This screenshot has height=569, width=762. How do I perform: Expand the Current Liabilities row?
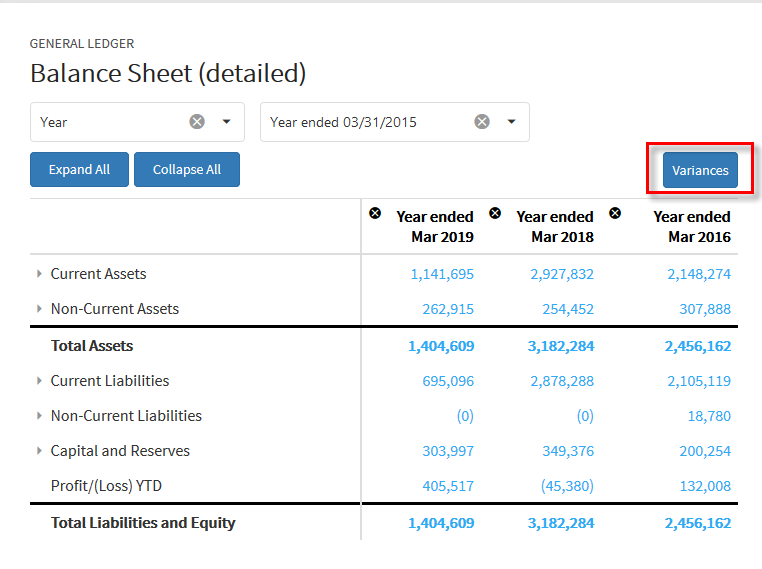tap(39, 380)
